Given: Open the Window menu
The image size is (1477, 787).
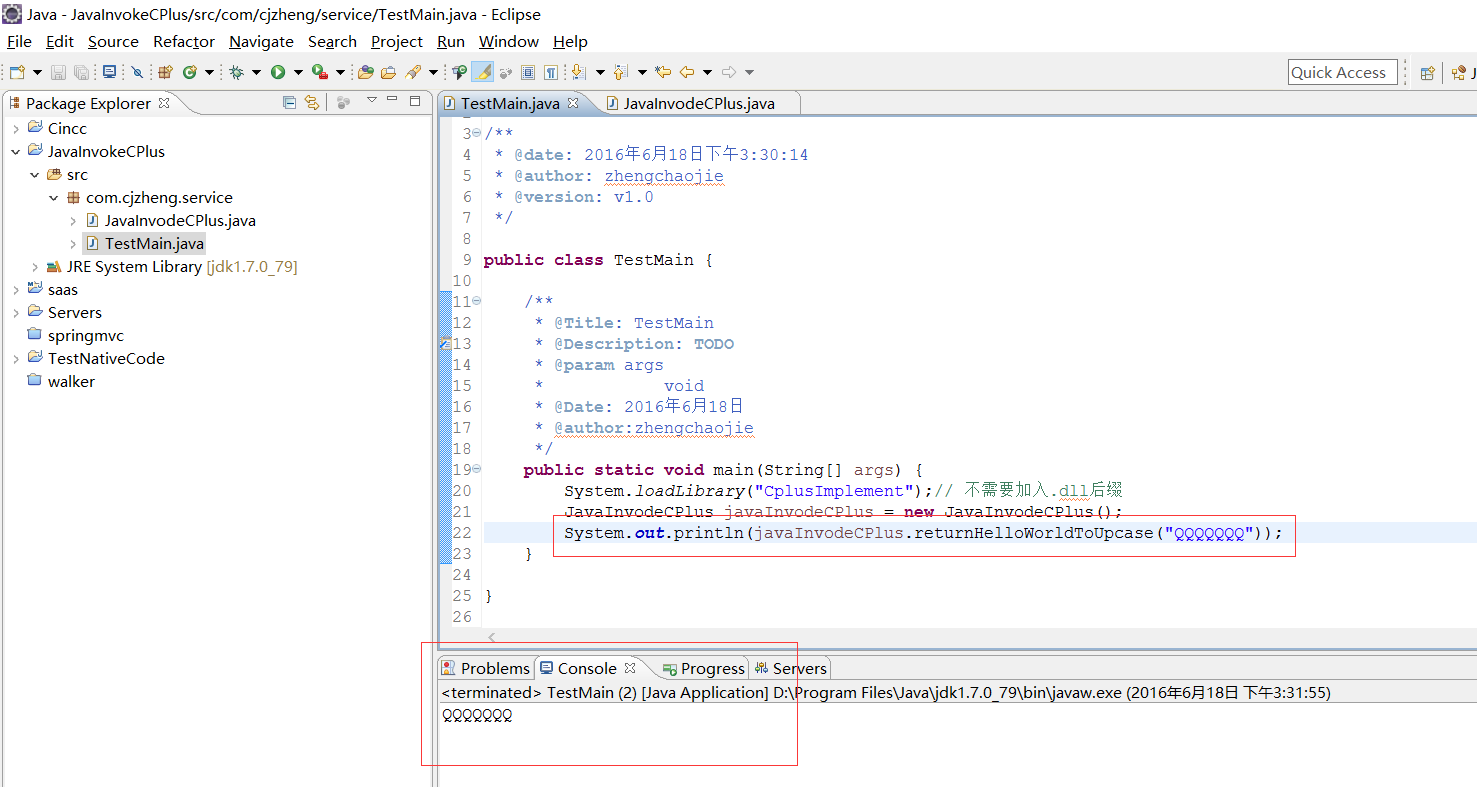Looking at the screenshot, I should pos(509,41).
